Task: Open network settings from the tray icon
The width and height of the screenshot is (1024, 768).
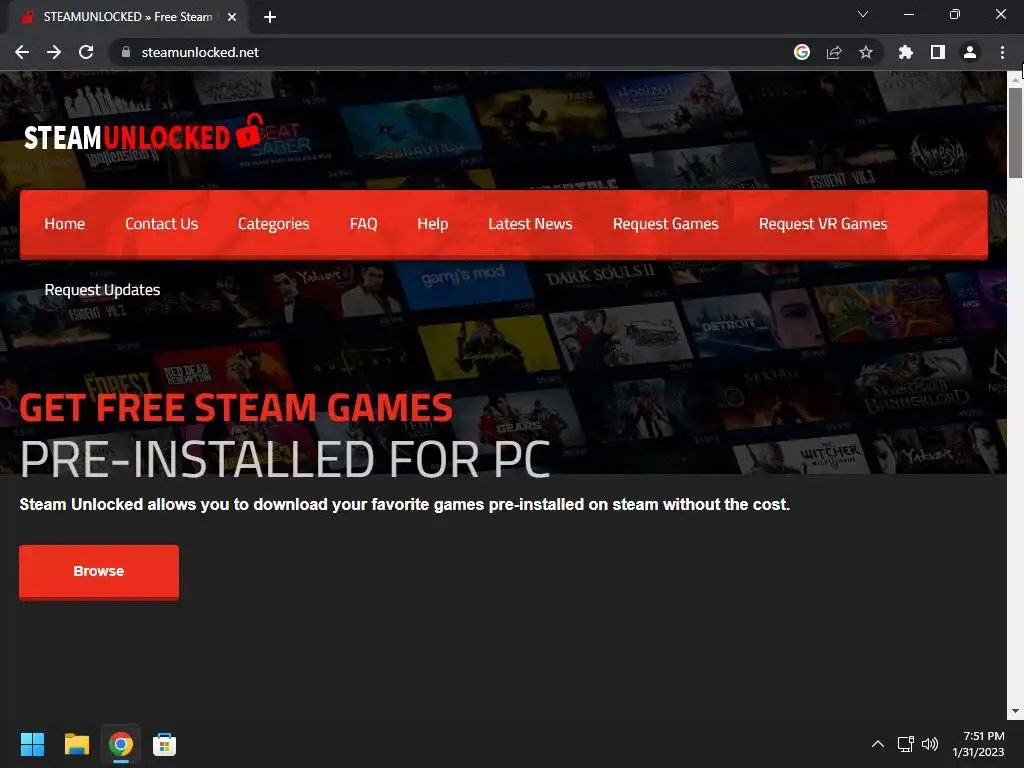Action: click(905, 744)
